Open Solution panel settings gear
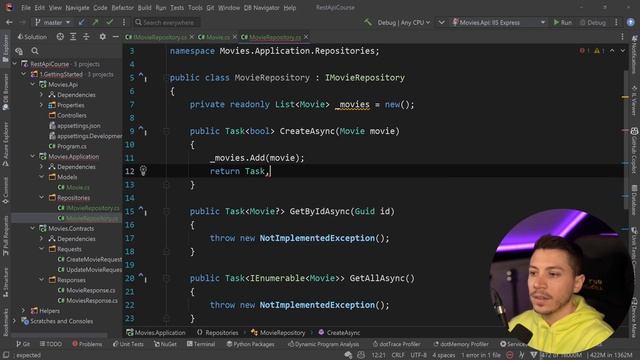The height and width of the screenshot is (360, 640). [102, 37]
